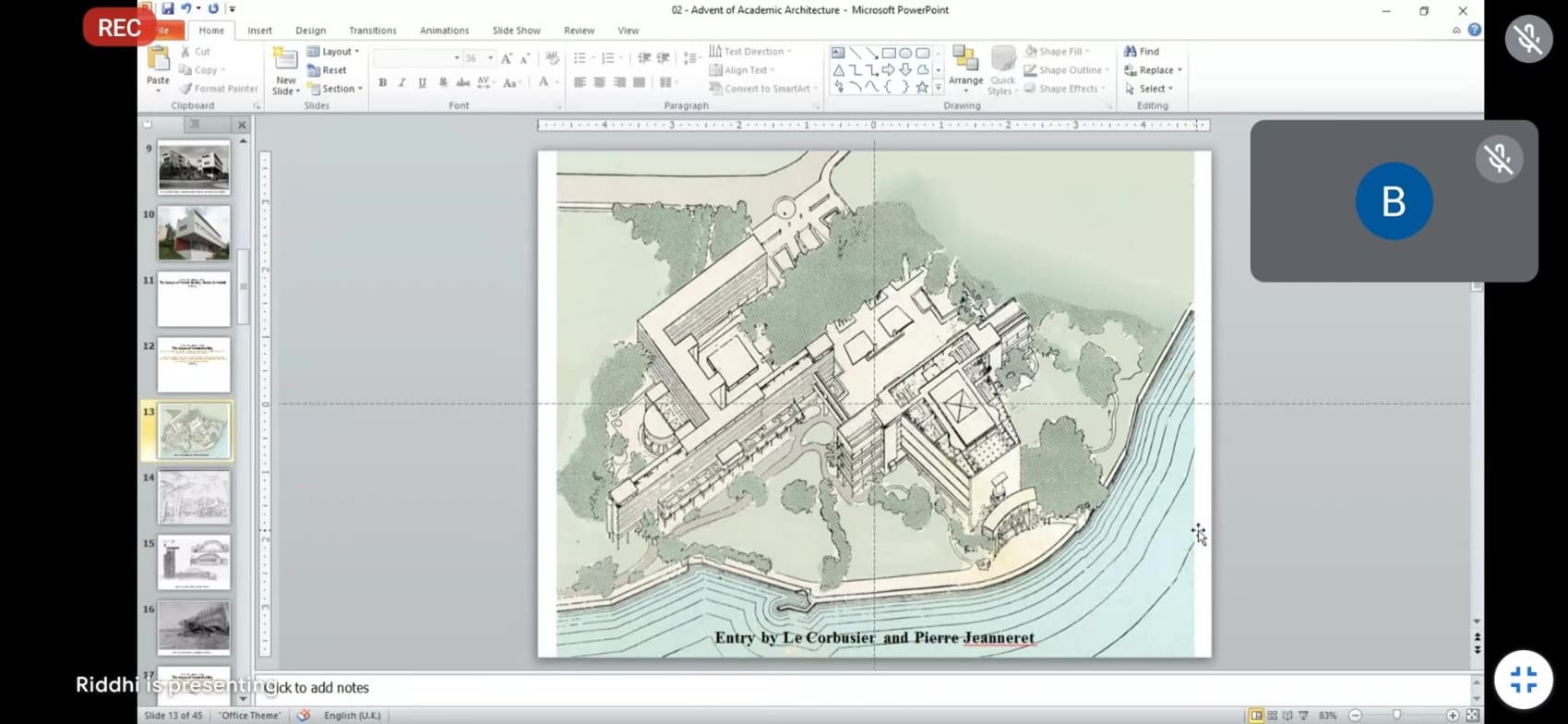
Task: Select the Right Arrow shape
Action: click(x=889, y=70)
